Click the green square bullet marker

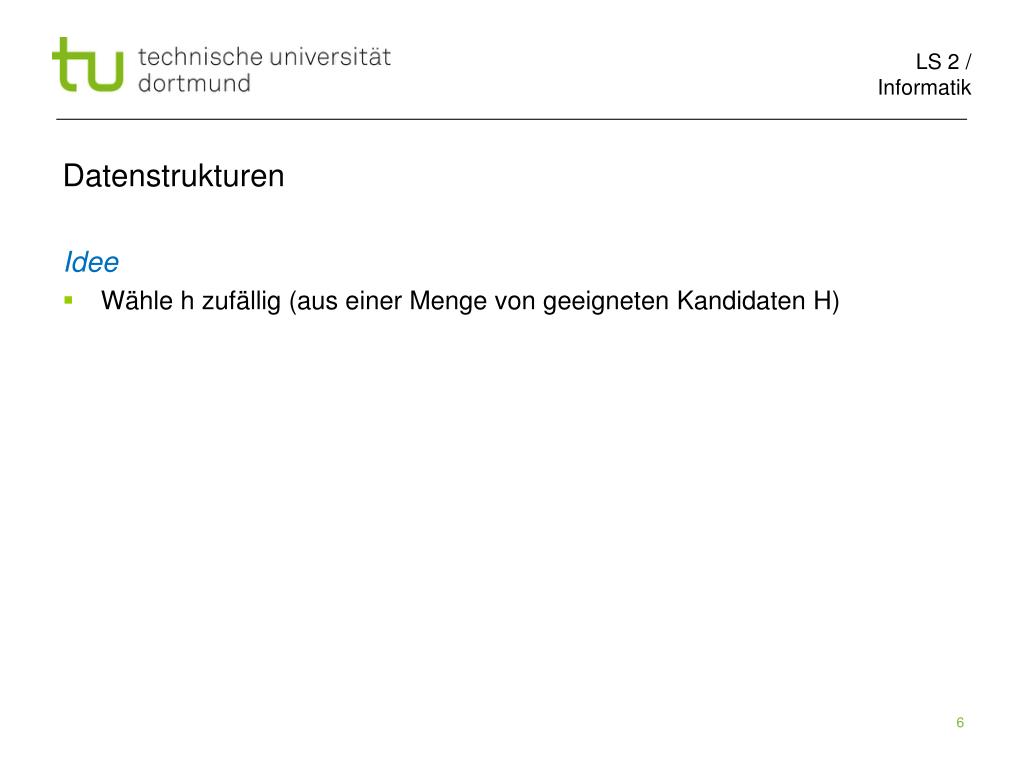69,300
